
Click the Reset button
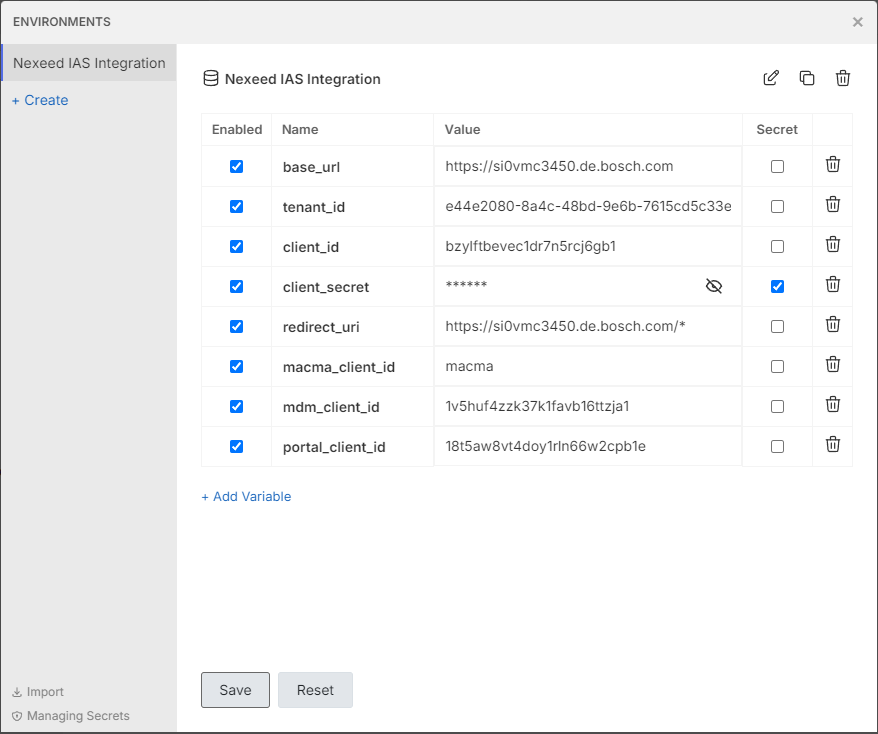point(315,690)
